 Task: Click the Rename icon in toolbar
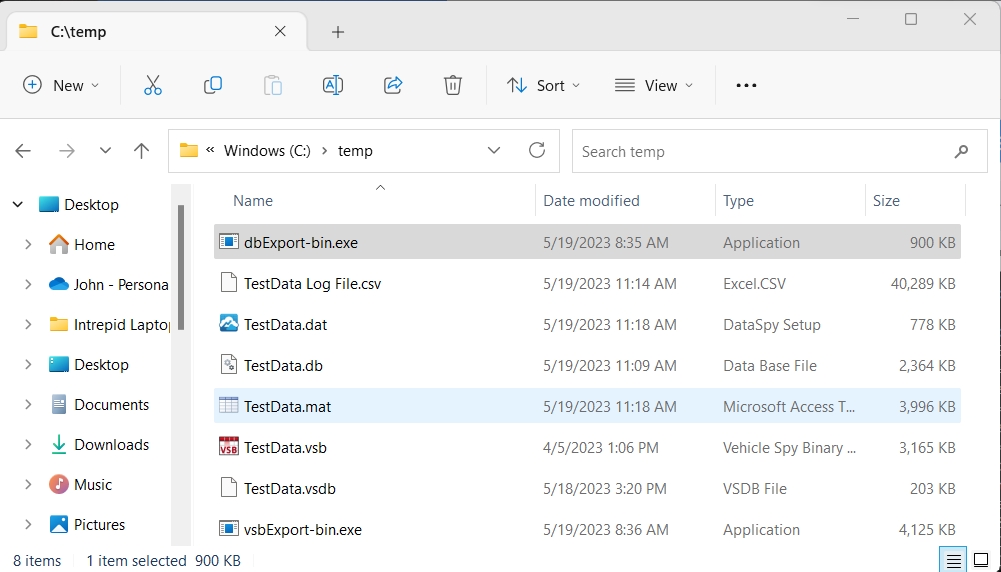333,86
